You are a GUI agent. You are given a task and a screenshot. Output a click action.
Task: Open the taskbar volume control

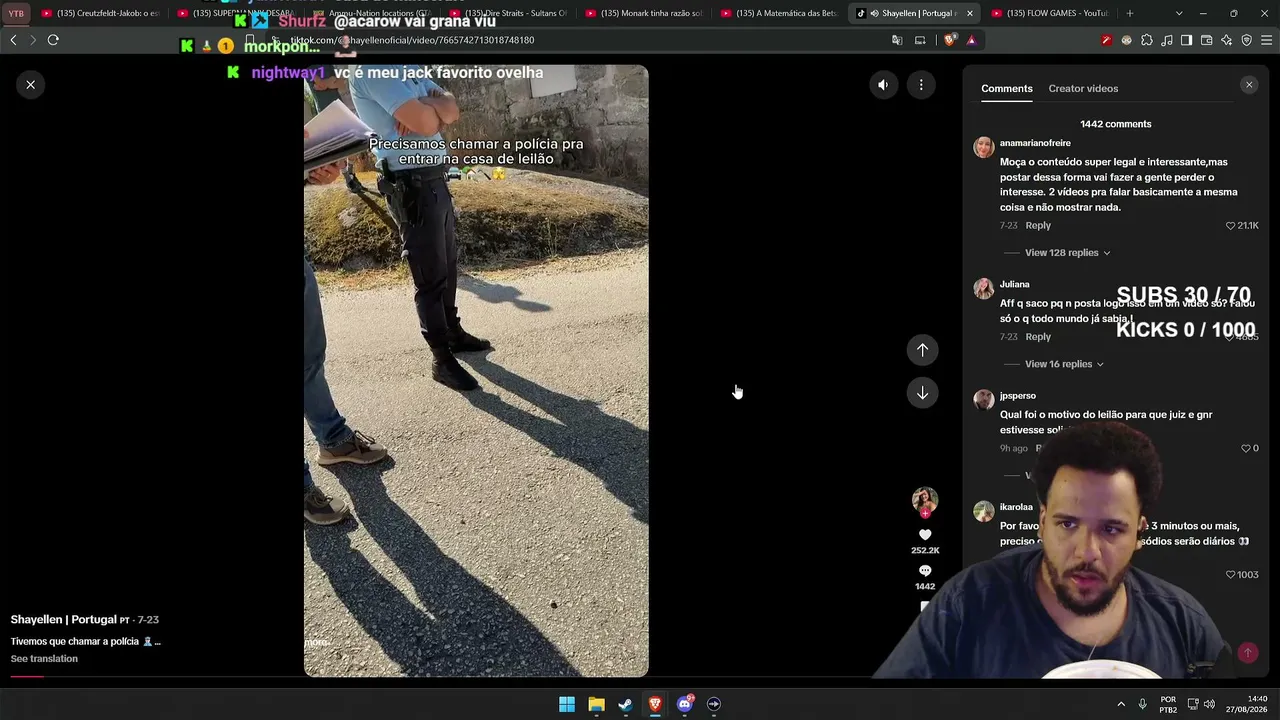coord(1210,704)
